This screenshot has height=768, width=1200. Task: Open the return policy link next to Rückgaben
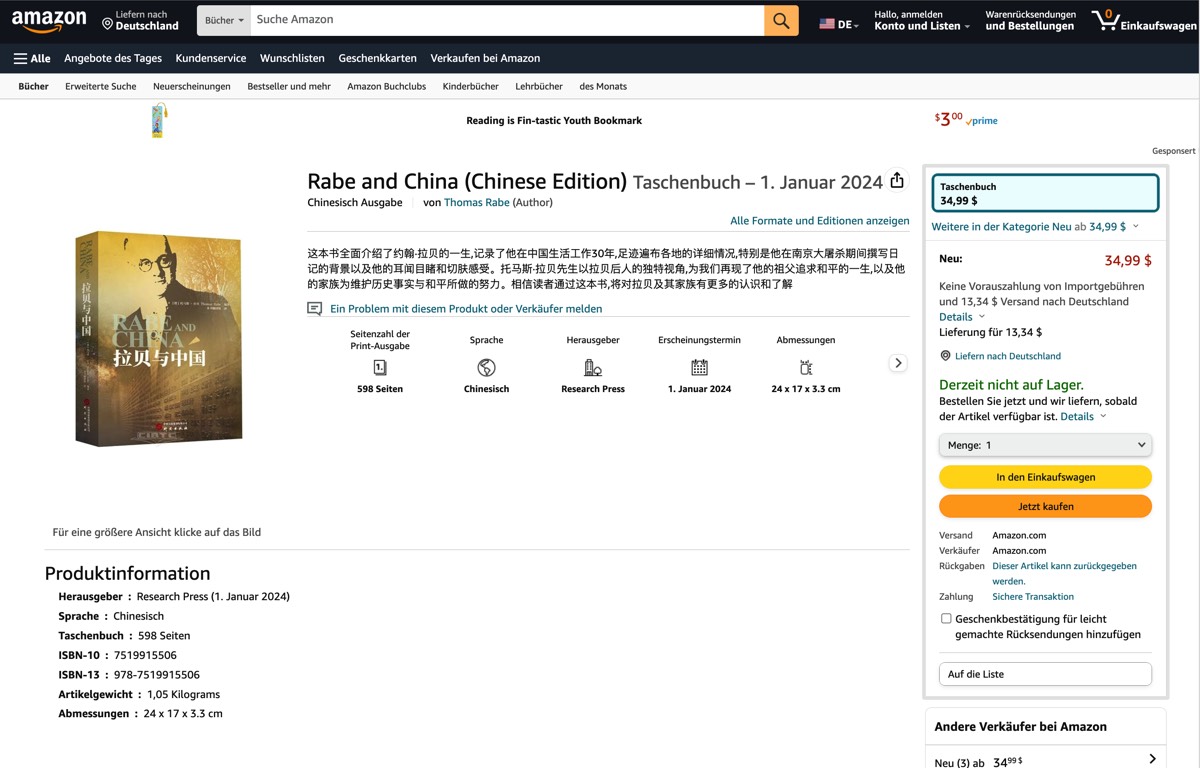pos(1064,573)
